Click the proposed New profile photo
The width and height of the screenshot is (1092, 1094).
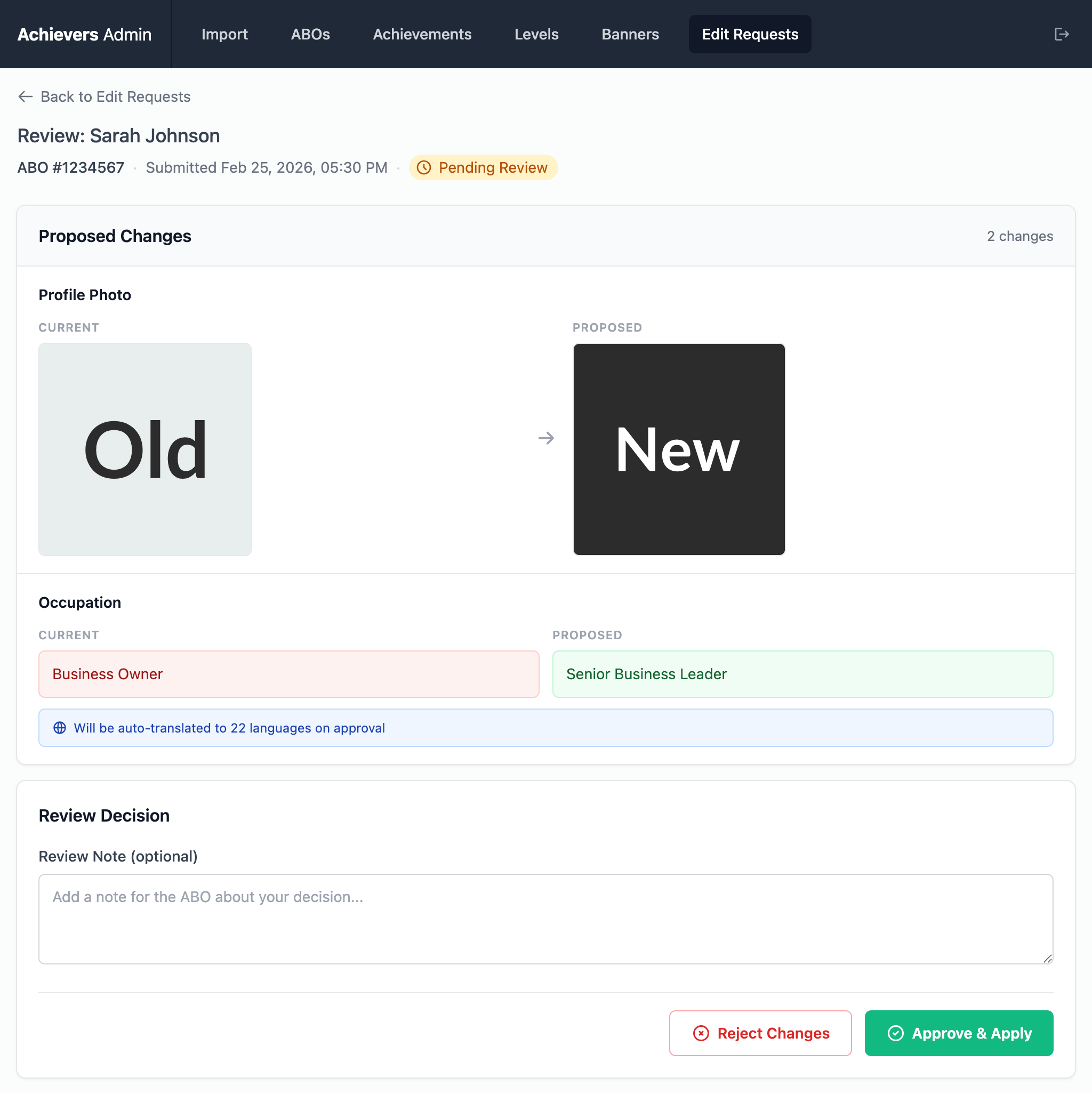pos(679,449)
